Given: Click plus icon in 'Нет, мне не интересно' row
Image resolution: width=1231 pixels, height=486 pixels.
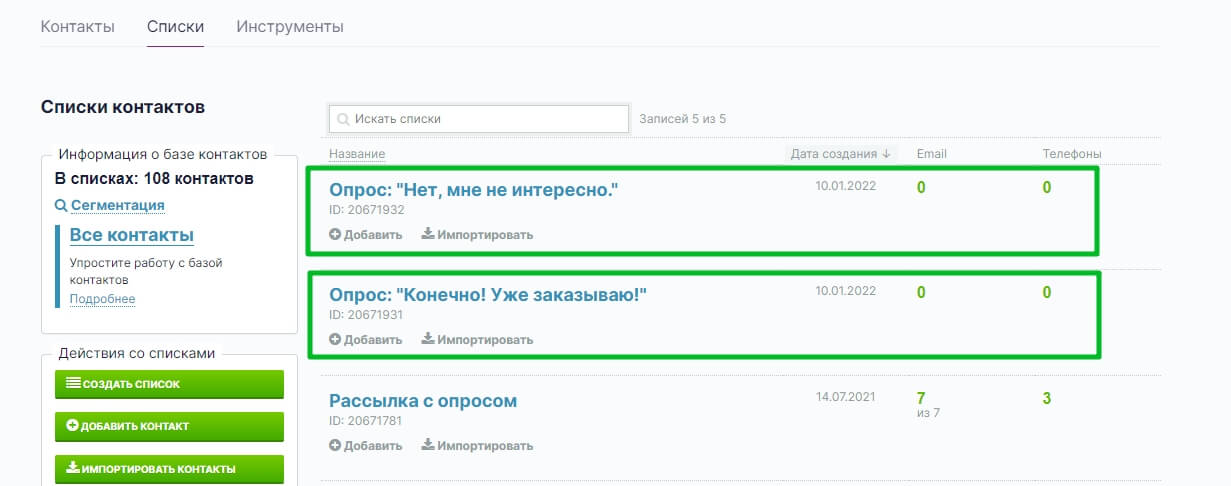Looking at the screenshot, I should point(335,235).
